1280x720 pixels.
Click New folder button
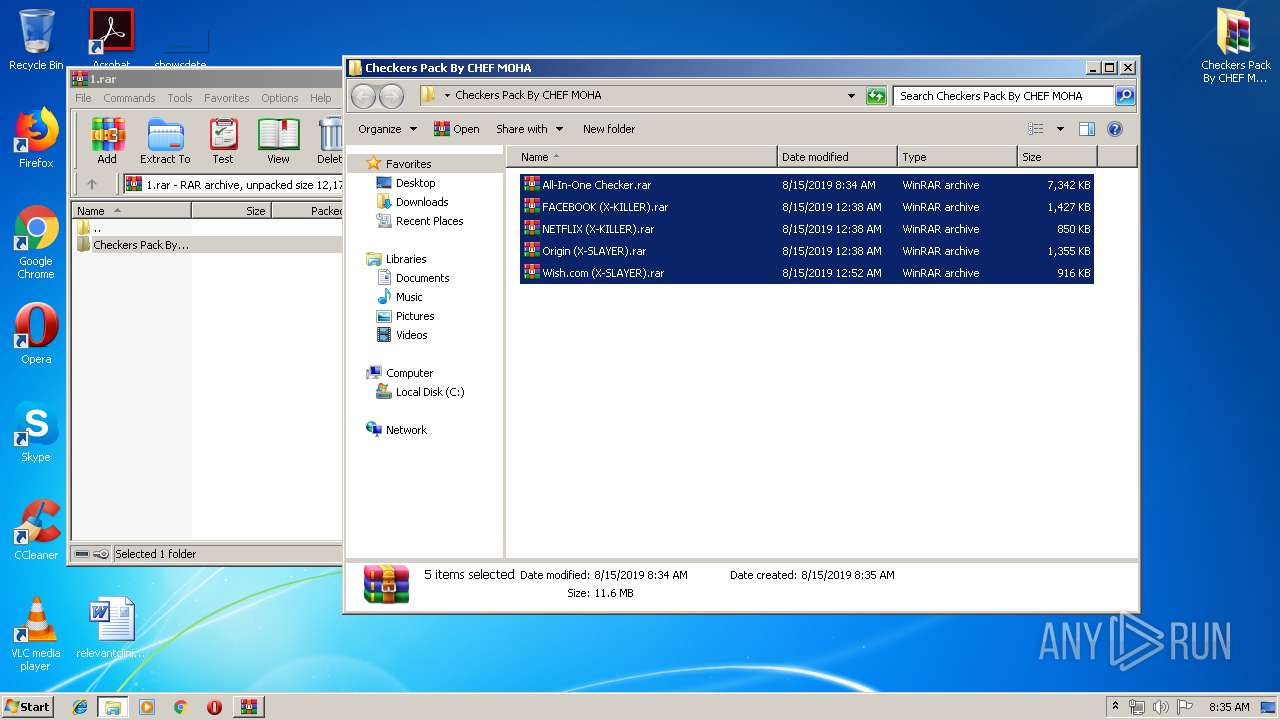[609, 129]
